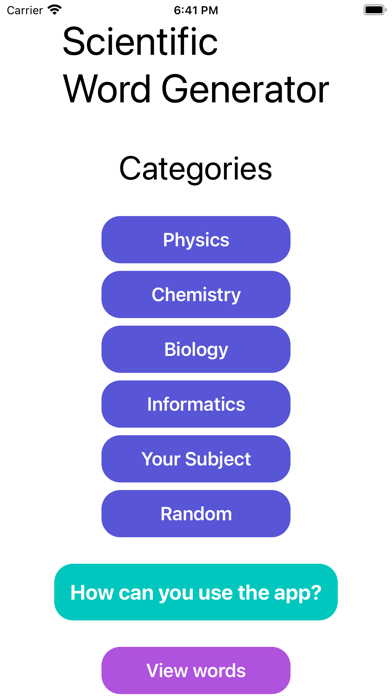This screenshot has height=696, width=392.
Task: Choose the custom subject category option
Action: [196, 459]
